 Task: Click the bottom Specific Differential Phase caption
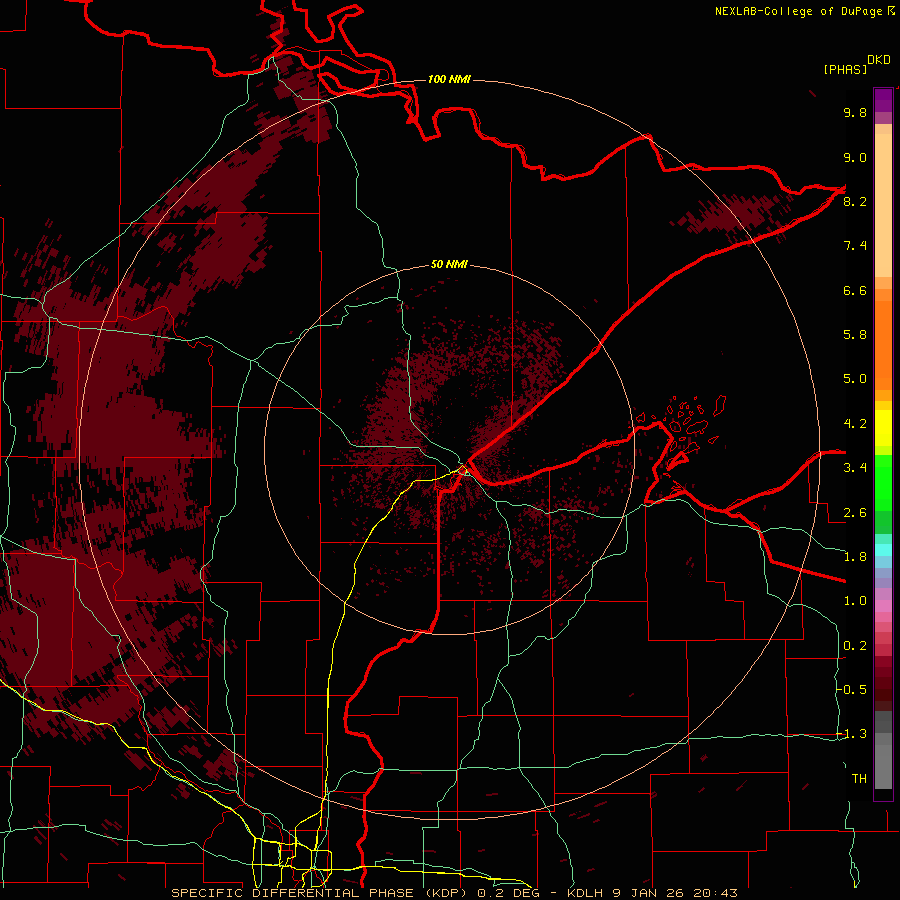[x=455, y=893]
